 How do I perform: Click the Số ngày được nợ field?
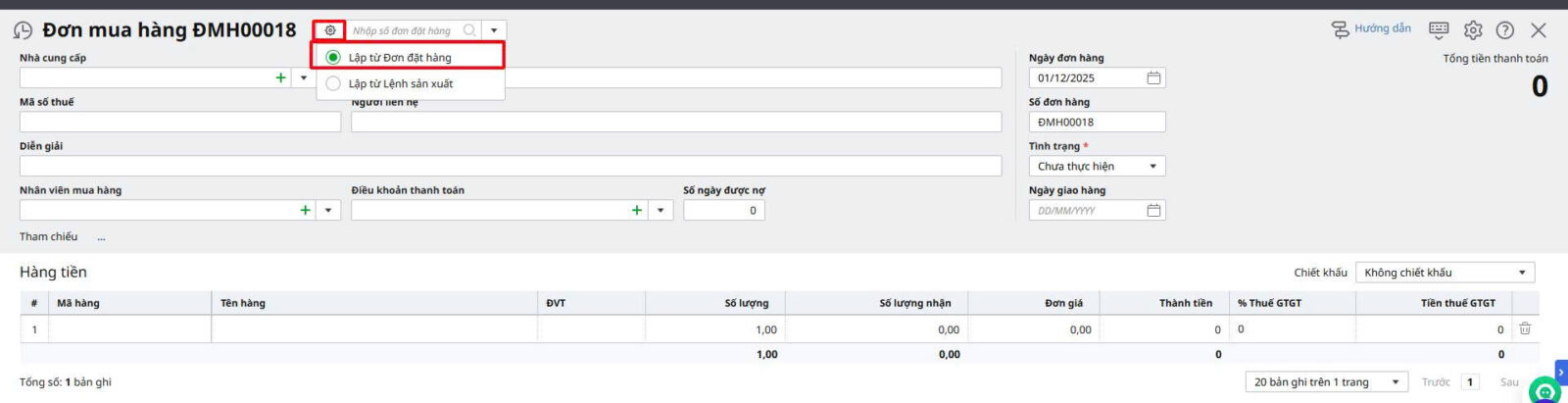click(x=723, y=210)
